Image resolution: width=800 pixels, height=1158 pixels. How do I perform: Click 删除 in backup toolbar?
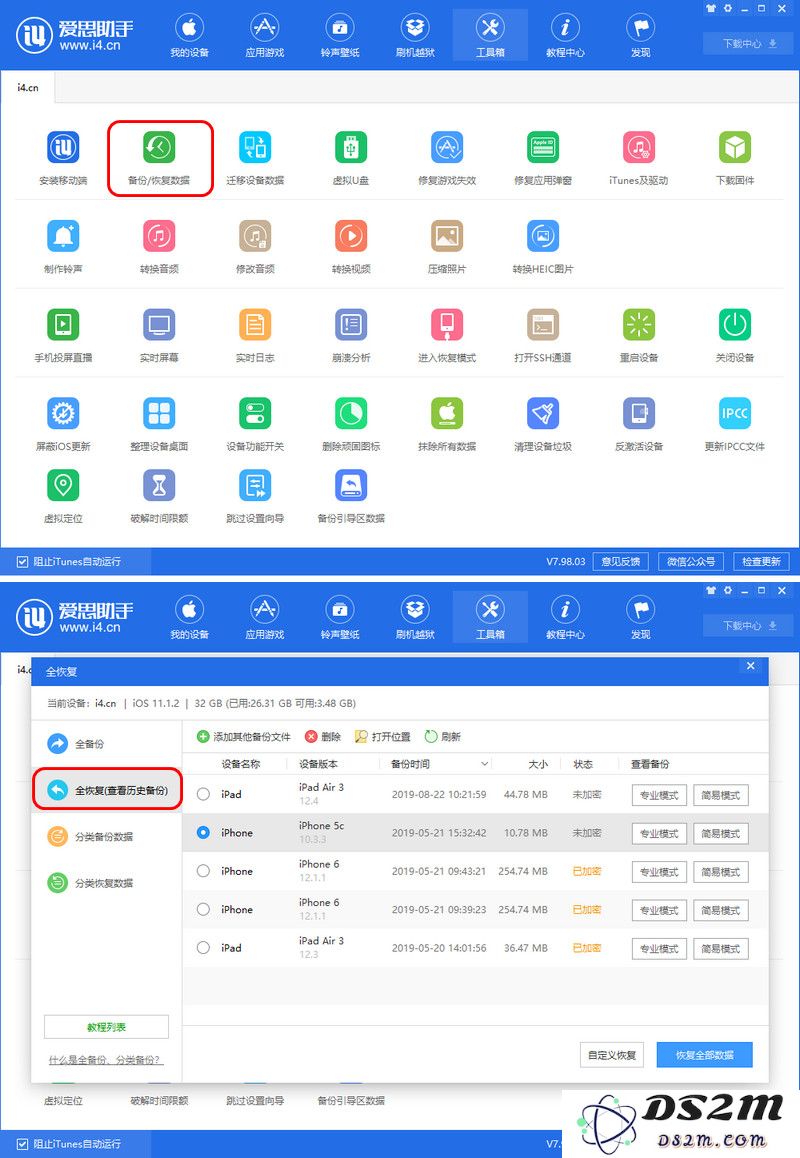pos(324,737)
